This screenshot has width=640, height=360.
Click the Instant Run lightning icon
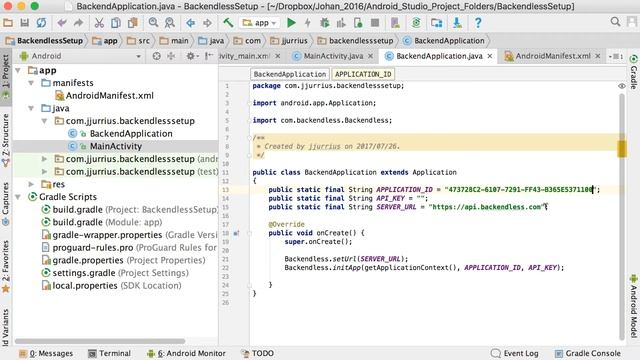click(x=308, y=23)
